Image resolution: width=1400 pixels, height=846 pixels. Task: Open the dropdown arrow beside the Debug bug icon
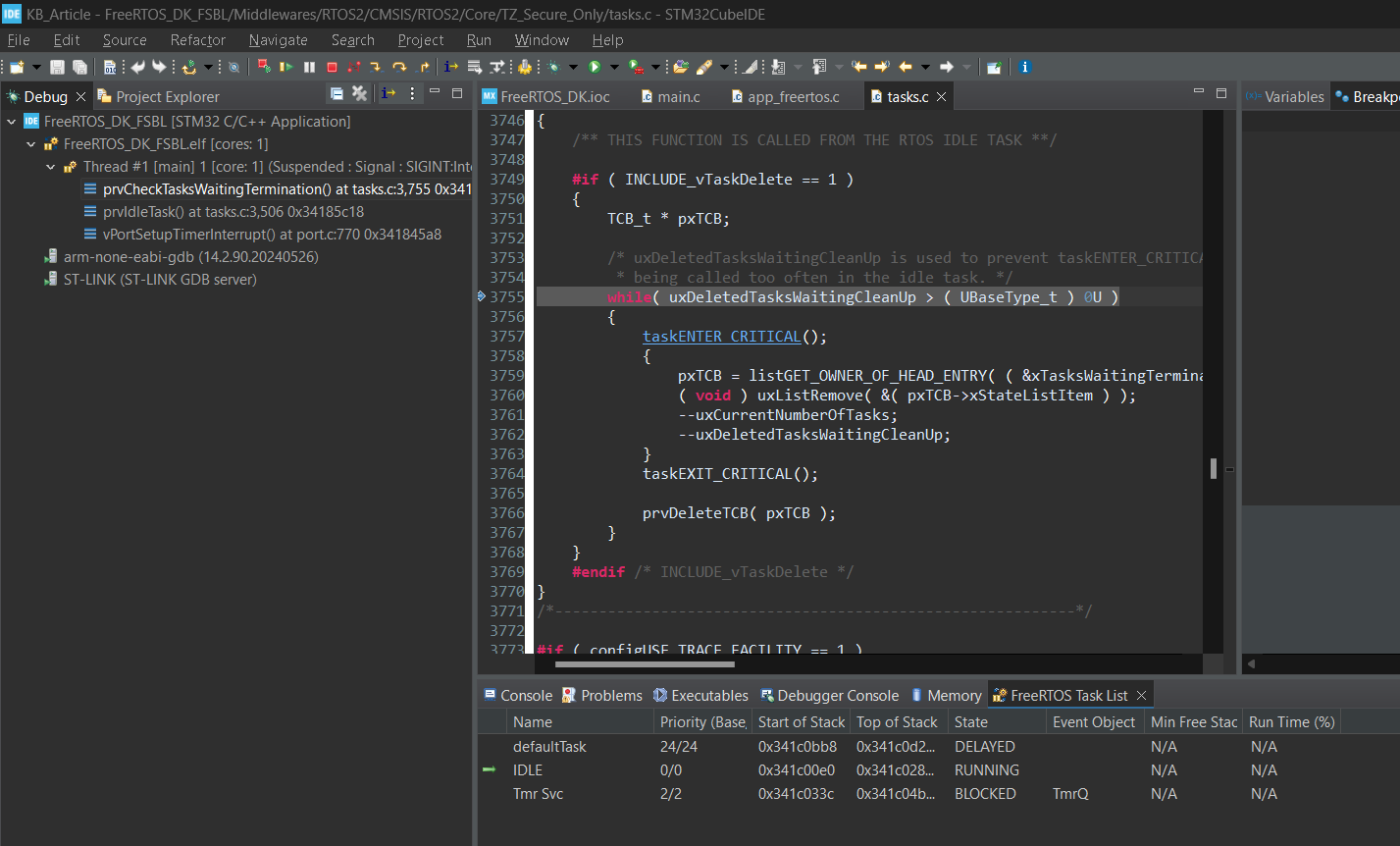[573, 67]
